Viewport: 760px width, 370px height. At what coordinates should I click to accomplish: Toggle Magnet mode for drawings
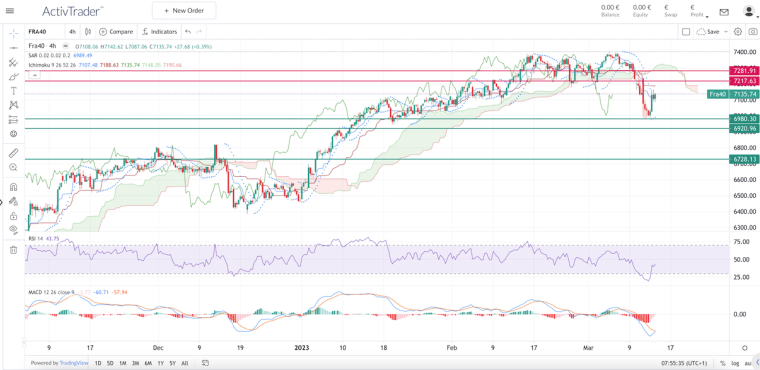click(x=14, y=187)
